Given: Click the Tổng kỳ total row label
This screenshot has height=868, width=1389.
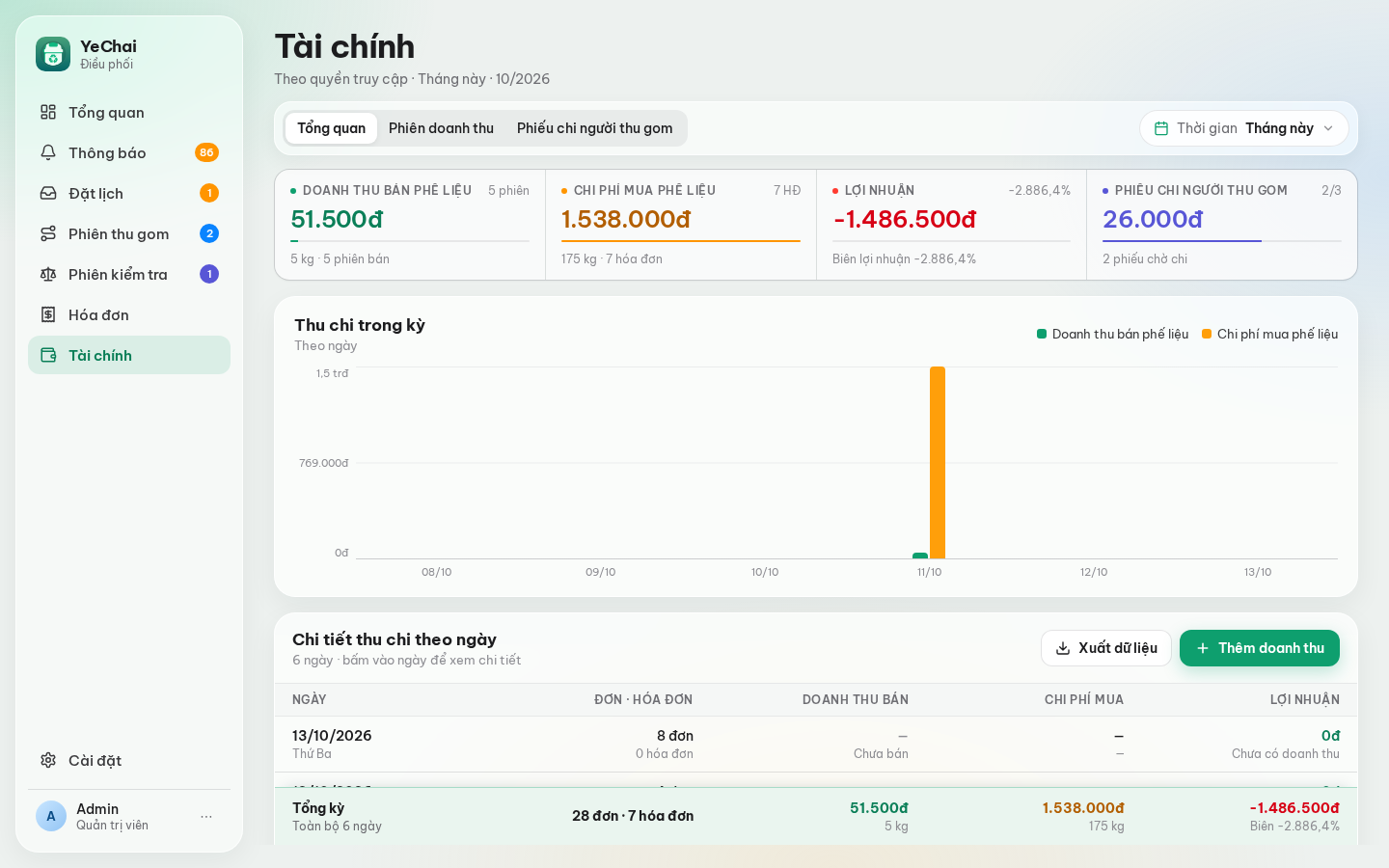Looking at the screenshot, I should point(318,808).
